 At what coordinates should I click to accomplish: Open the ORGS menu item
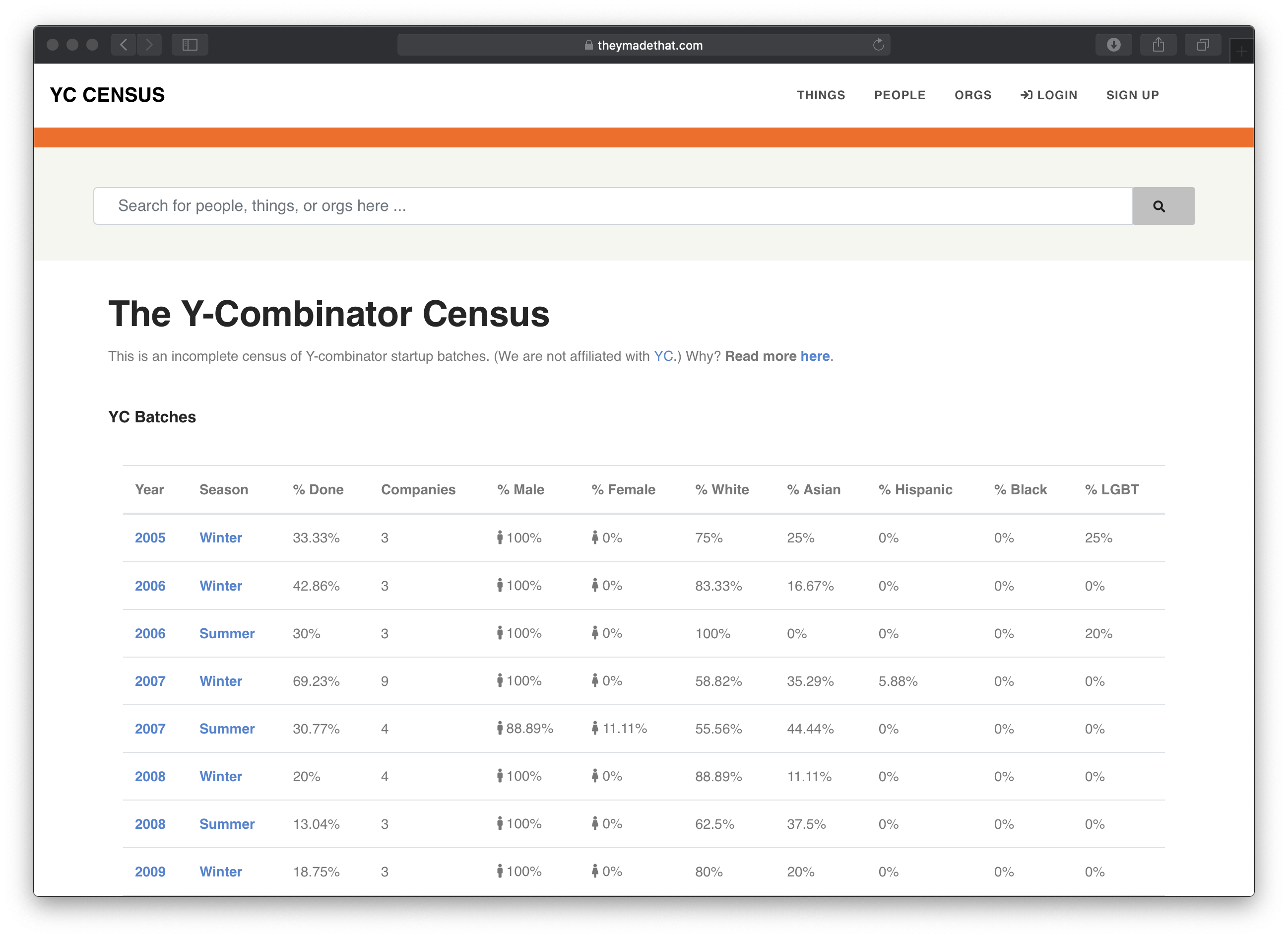tap(972, 95)
